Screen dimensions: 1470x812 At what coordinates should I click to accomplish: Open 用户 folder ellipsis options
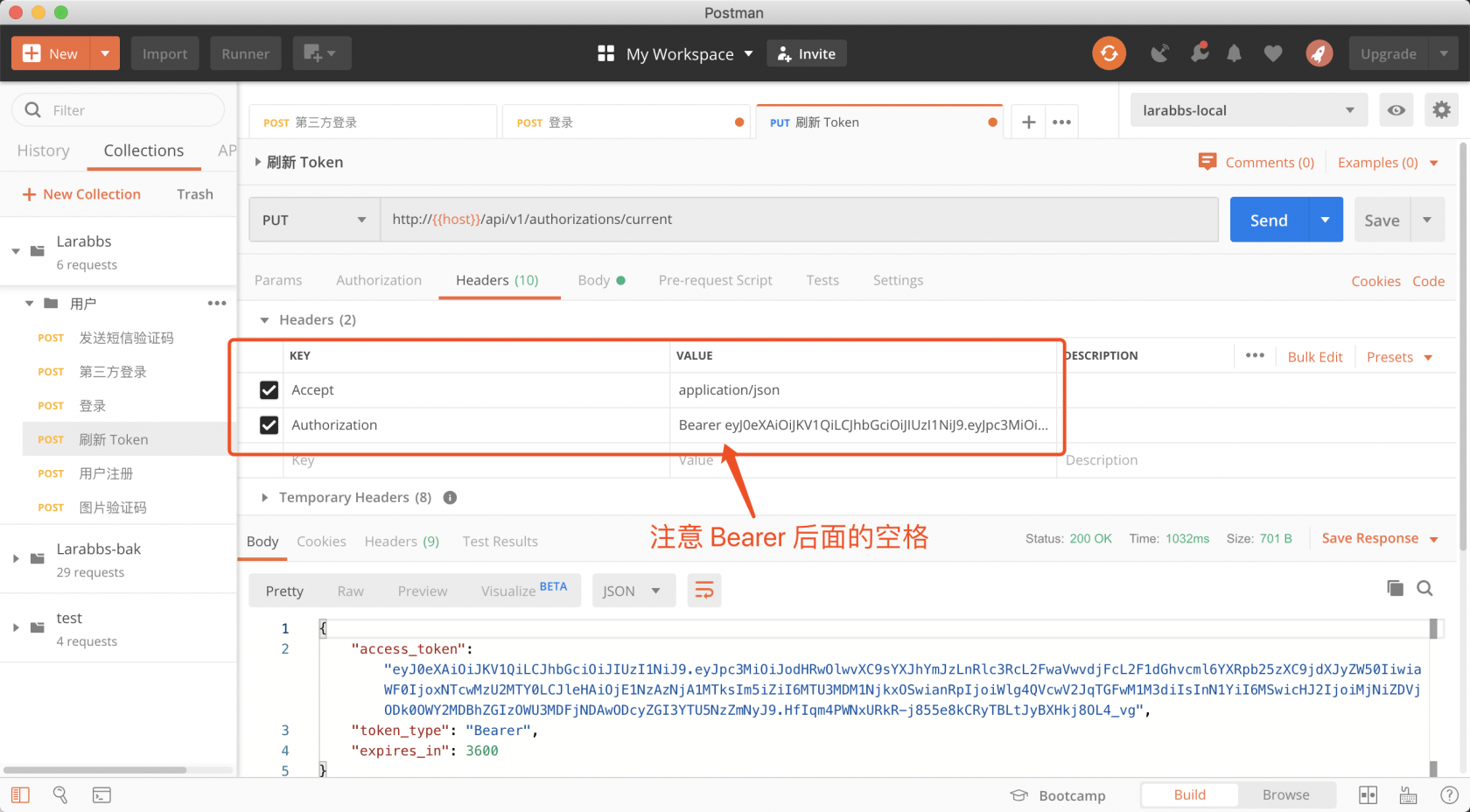tap(217, 304)
